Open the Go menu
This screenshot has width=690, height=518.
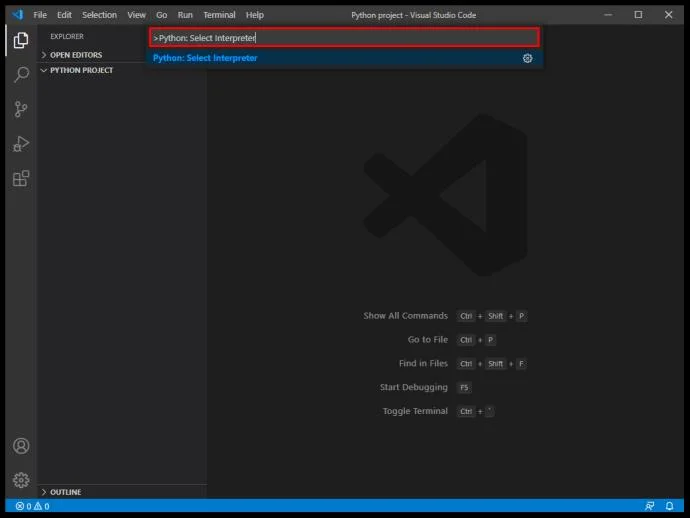[161, 15]
